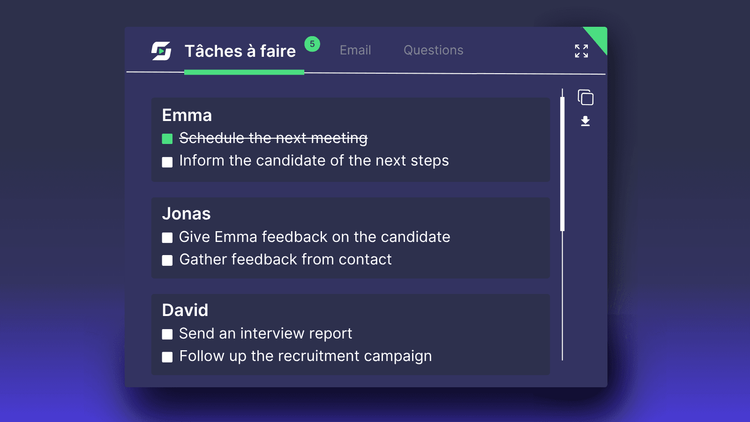
Task: Click the David section heading
Action: point(185,311)
